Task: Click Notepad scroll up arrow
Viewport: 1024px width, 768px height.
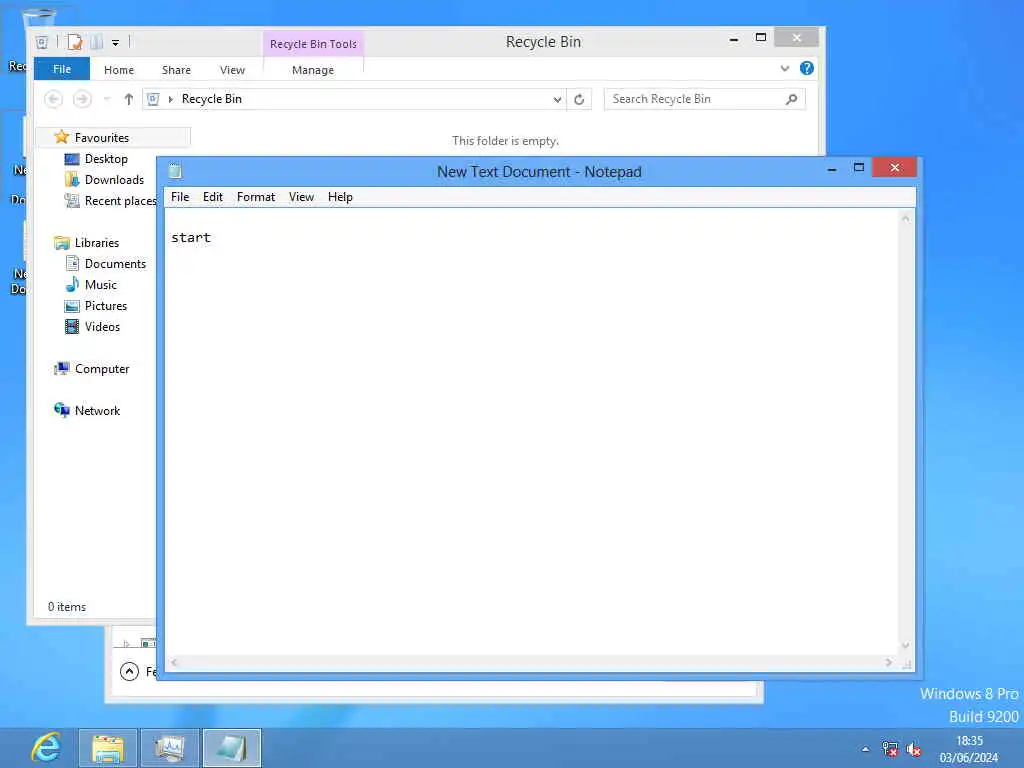Action: (x=905, y=218)
